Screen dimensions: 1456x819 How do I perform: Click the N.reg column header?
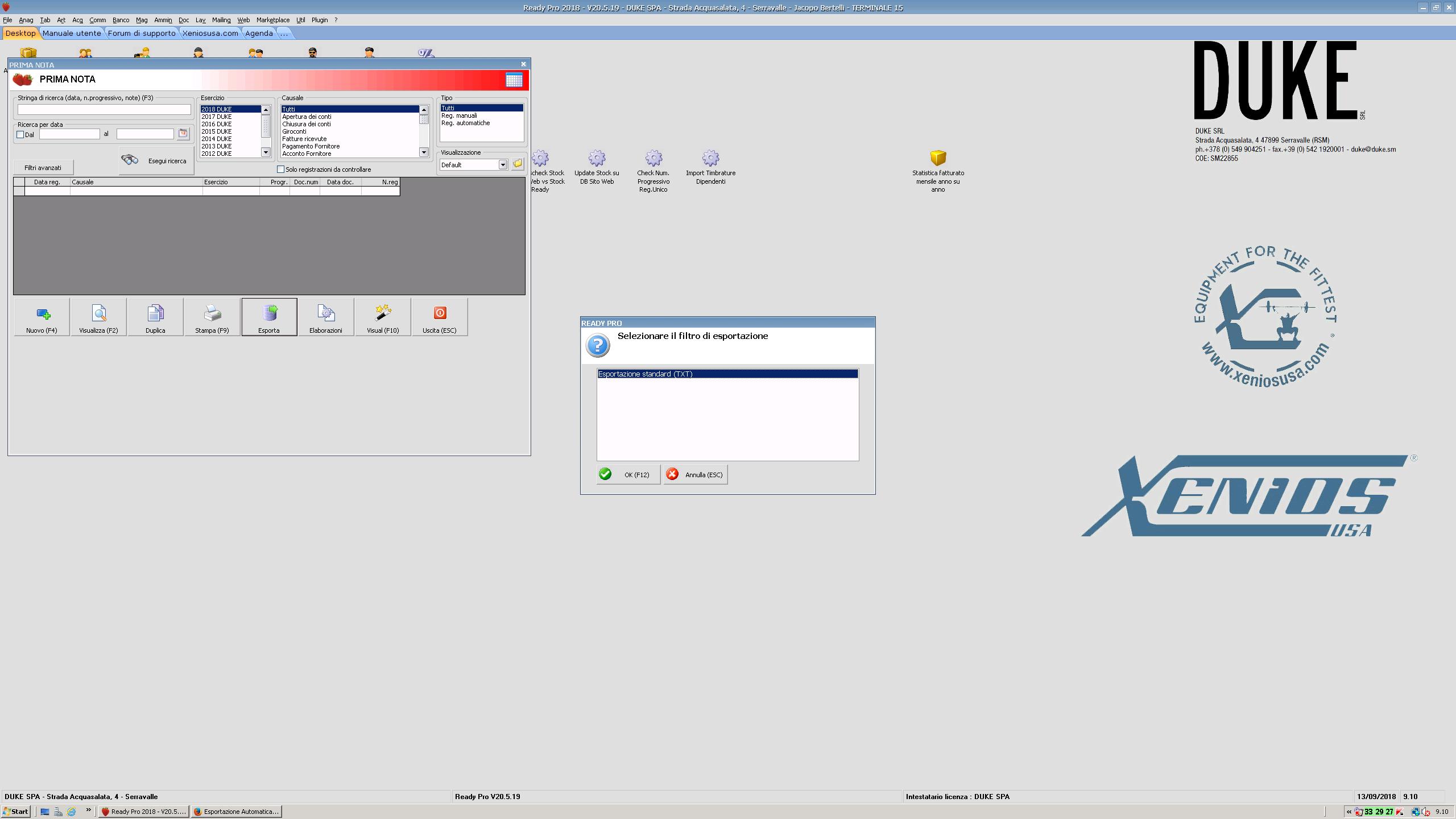(x=380, y=182)
